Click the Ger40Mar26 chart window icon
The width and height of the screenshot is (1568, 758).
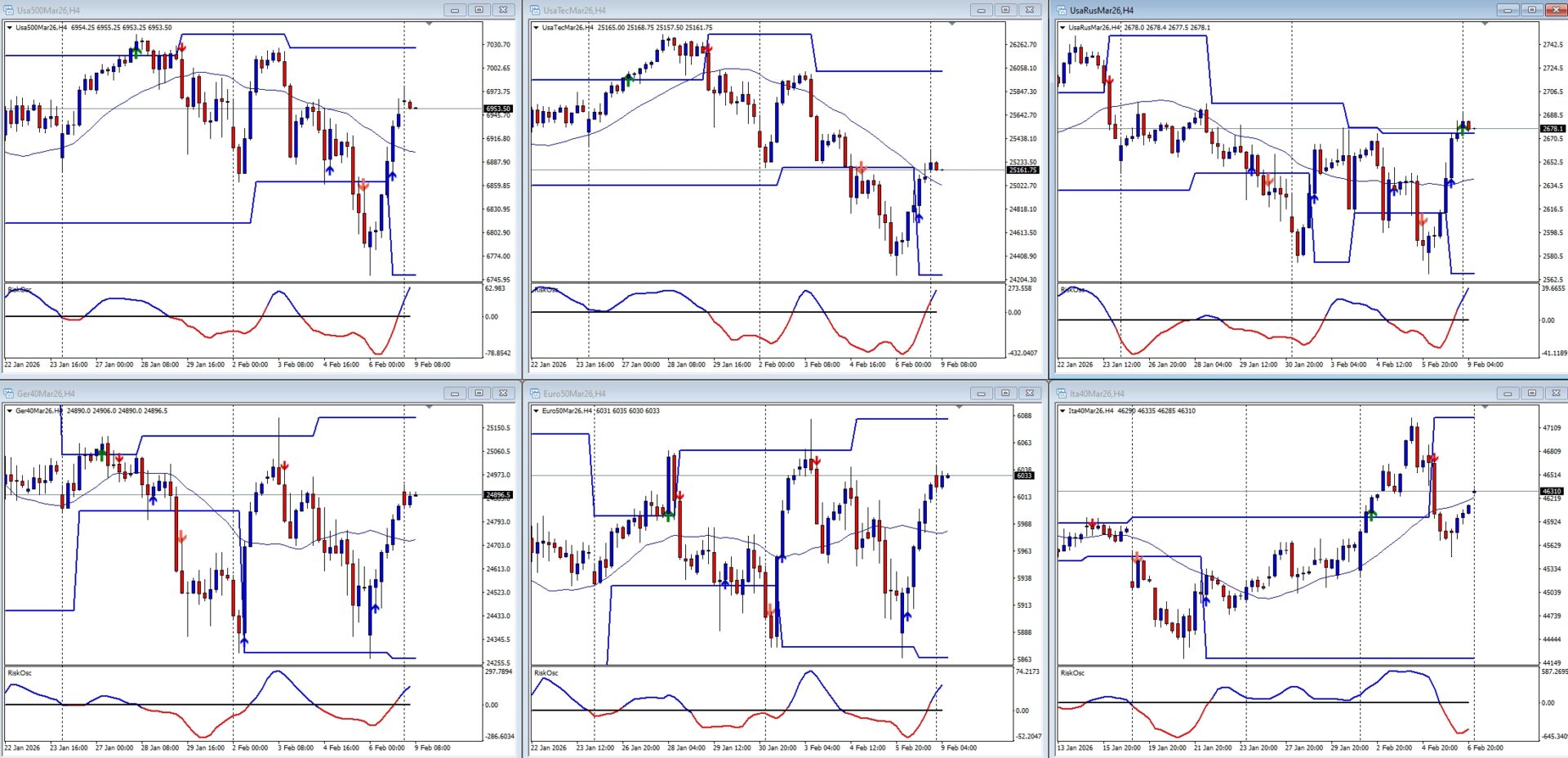point(9,394)
